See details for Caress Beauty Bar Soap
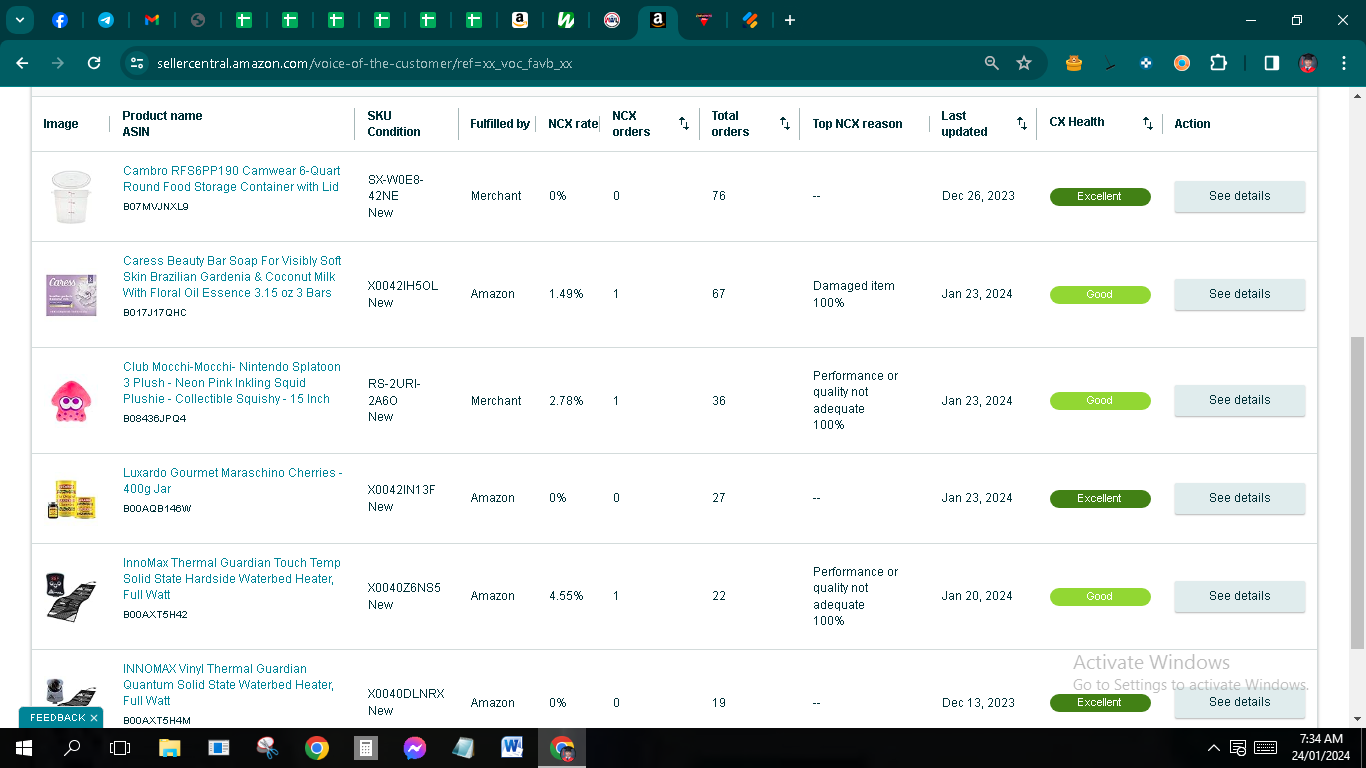Image resolution: width=1366 pixels, height=768 pixels. pyautogui.click(x=1239, y=294)
